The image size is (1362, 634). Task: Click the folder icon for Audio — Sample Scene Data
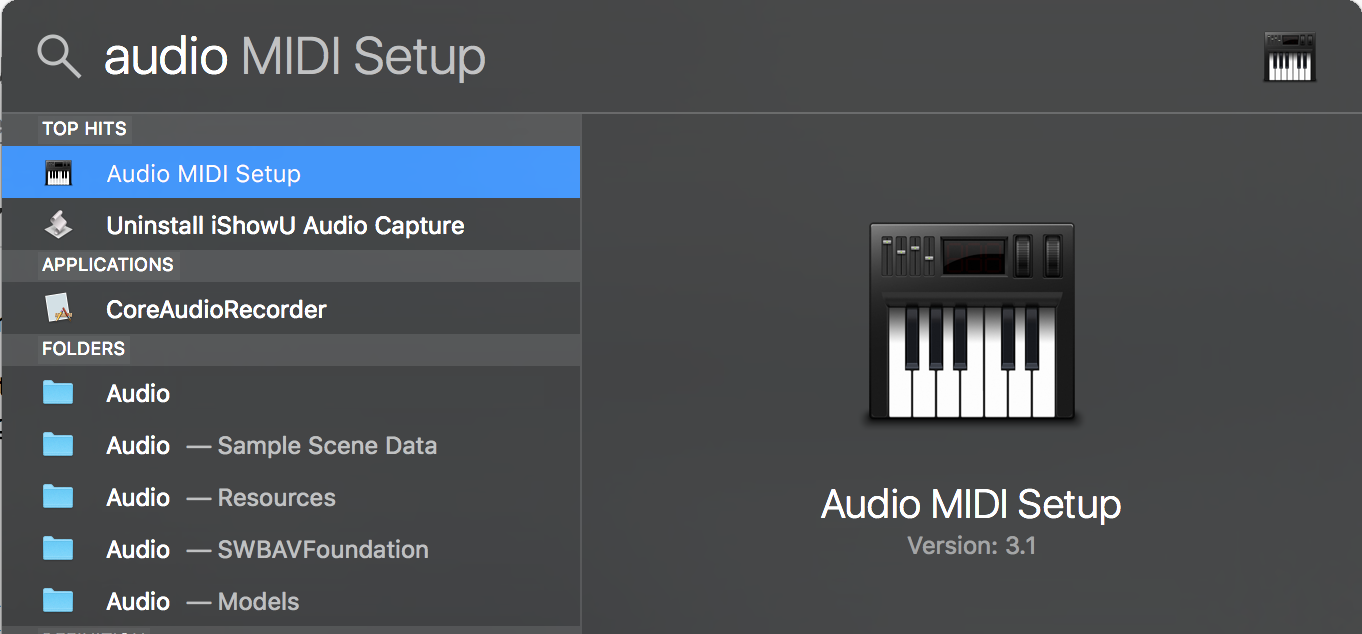(x=59, y=445)
